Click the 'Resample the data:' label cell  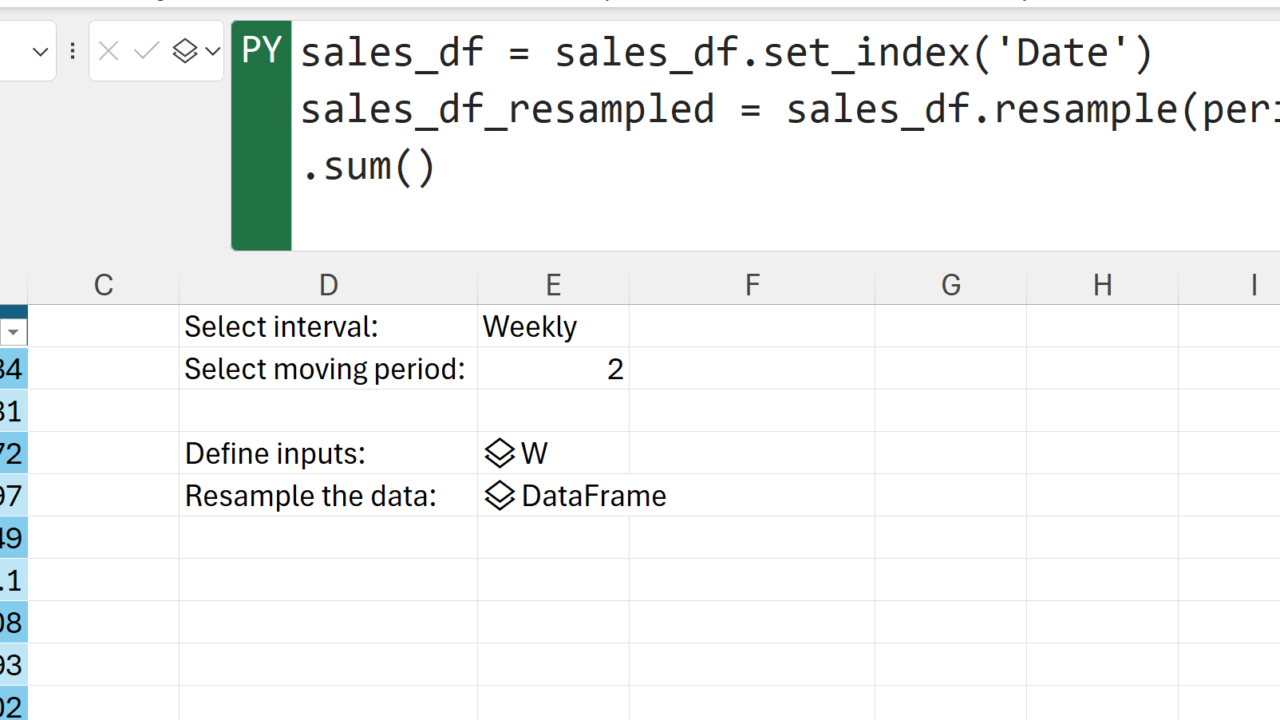tap(328, 496)
